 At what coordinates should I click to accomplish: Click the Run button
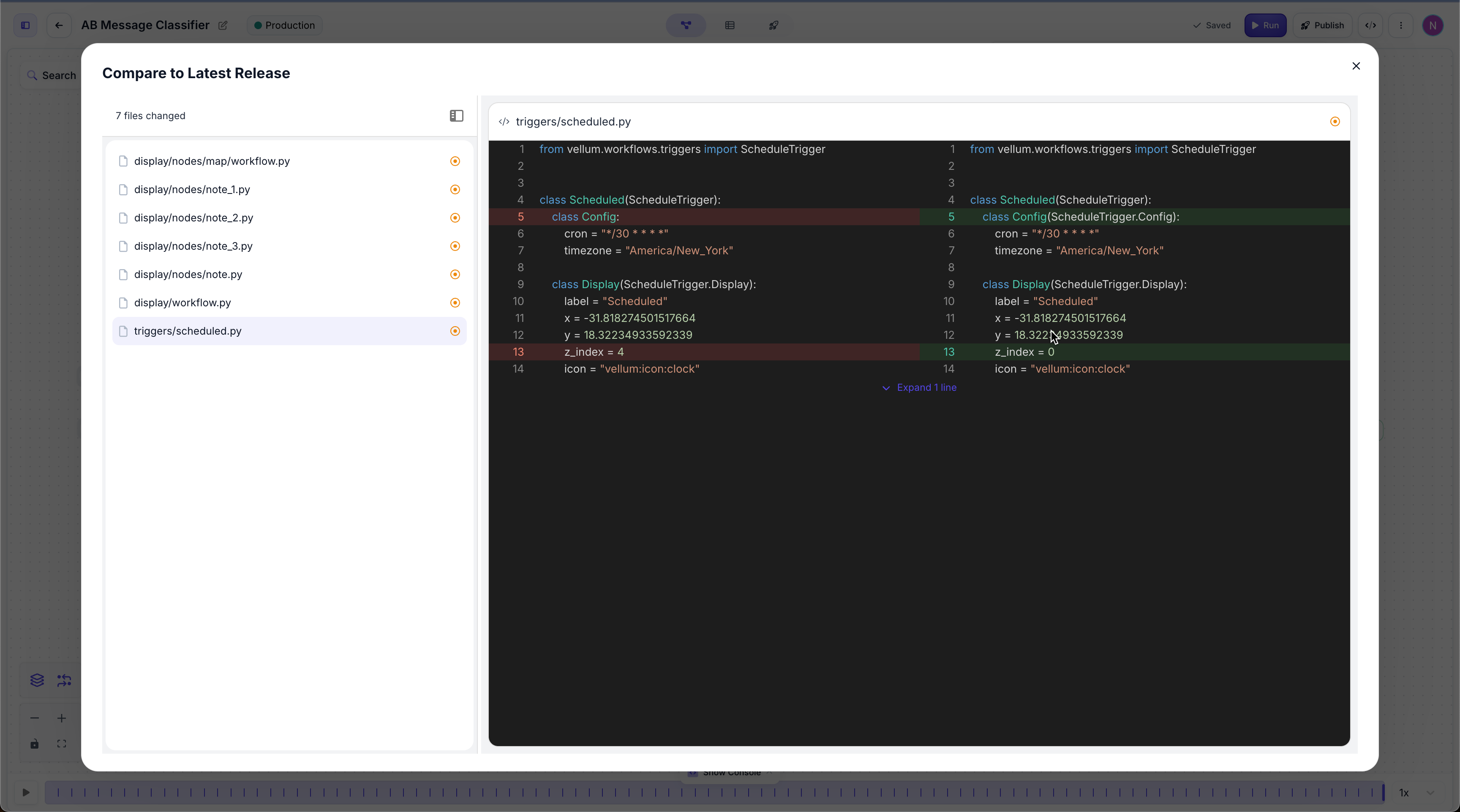tap(1265, 25)
